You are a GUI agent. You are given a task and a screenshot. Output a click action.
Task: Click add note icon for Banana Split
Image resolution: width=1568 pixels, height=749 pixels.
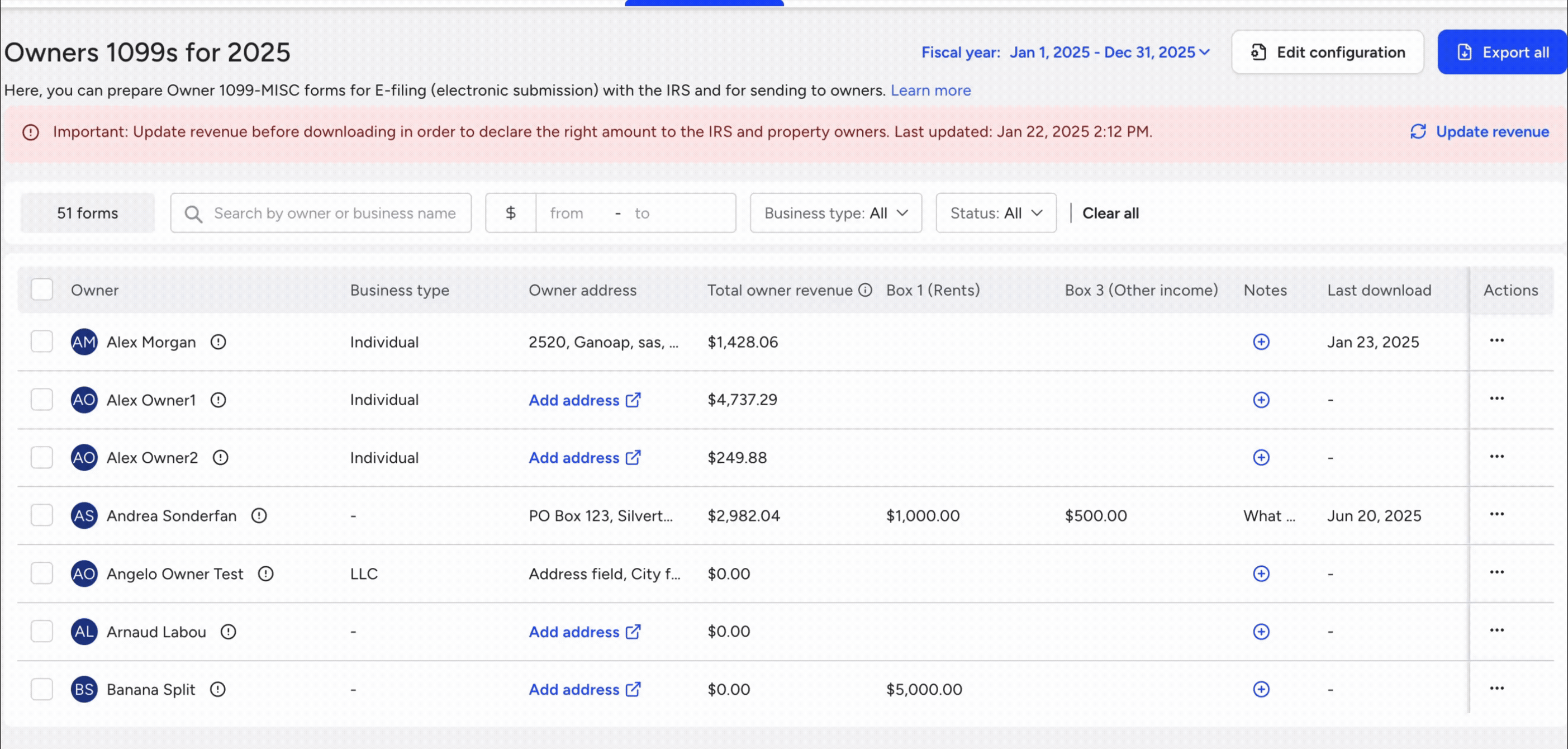[x=1261, y=689]
